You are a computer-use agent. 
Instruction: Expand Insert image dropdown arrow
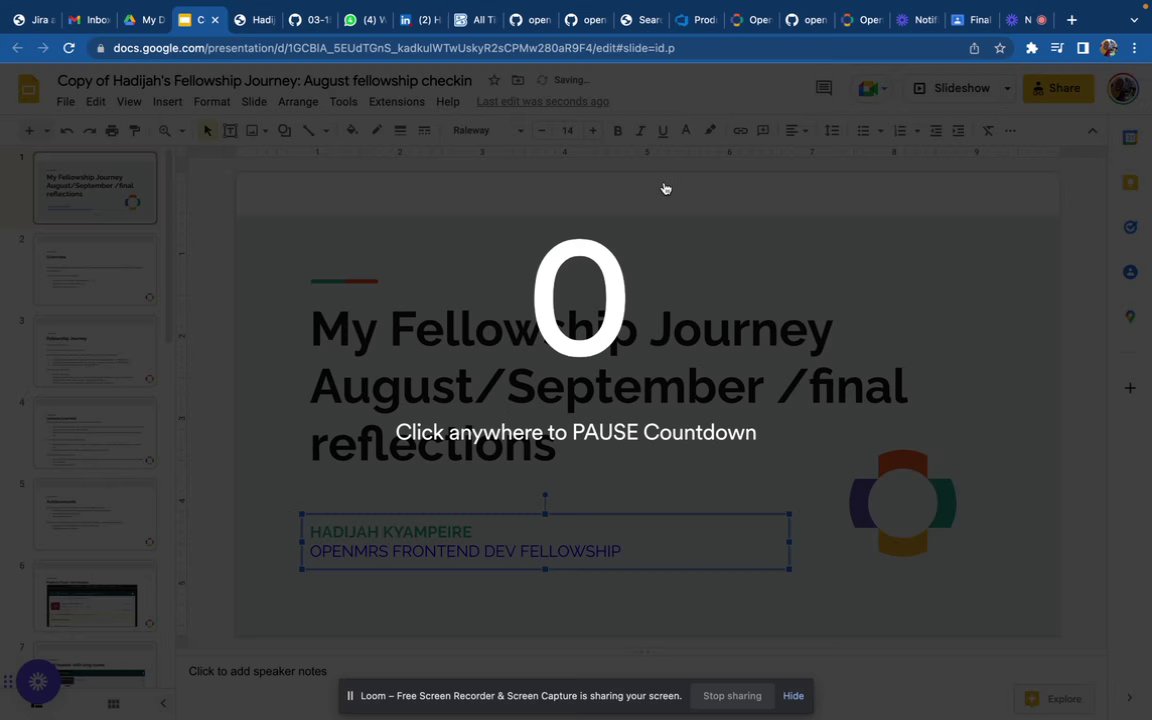coord(265,131)
